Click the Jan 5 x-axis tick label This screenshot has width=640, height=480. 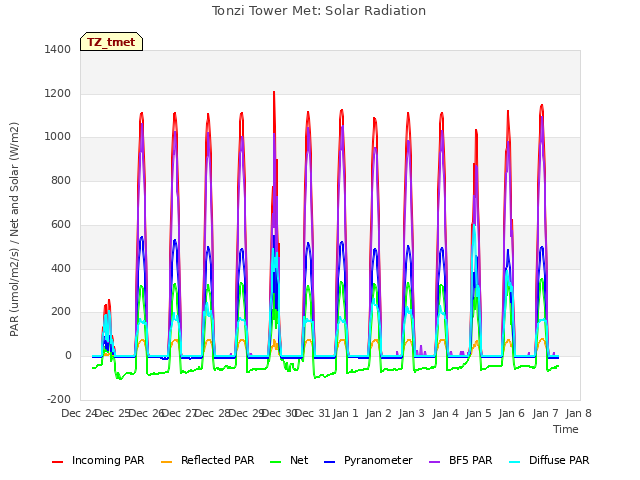point(478,413)
